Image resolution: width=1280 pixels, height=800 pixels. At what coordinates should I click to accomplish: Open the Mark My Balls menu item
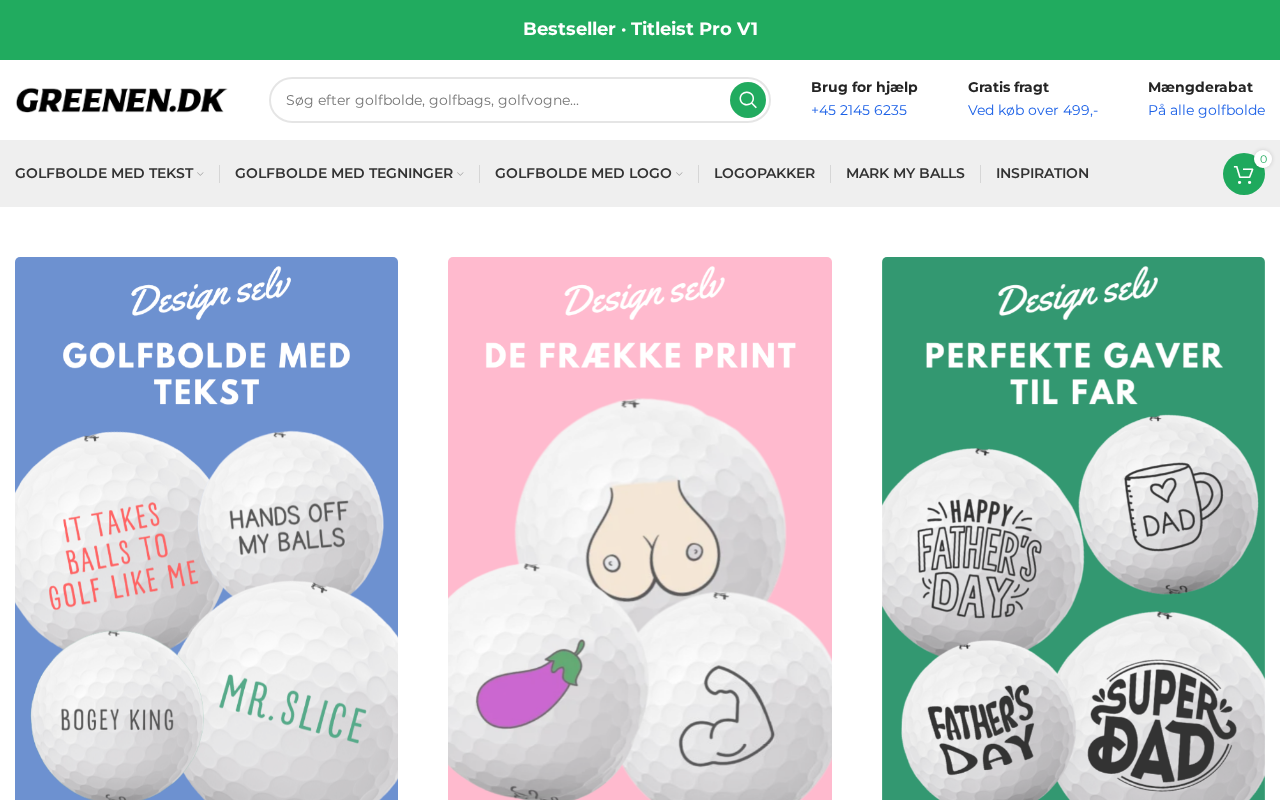(x=905, y=173)
